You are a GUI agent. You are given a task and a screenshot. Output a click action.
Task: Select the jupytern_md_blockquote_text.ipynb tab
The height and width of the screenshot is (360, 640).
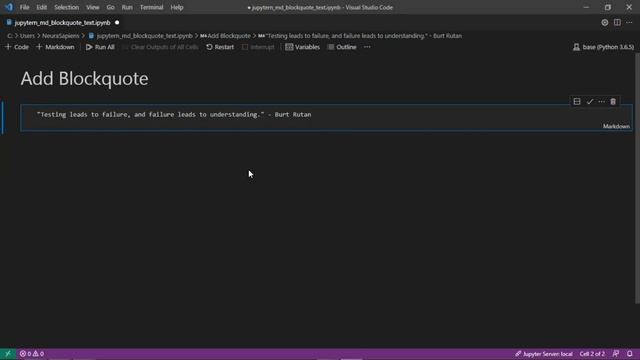62,23
